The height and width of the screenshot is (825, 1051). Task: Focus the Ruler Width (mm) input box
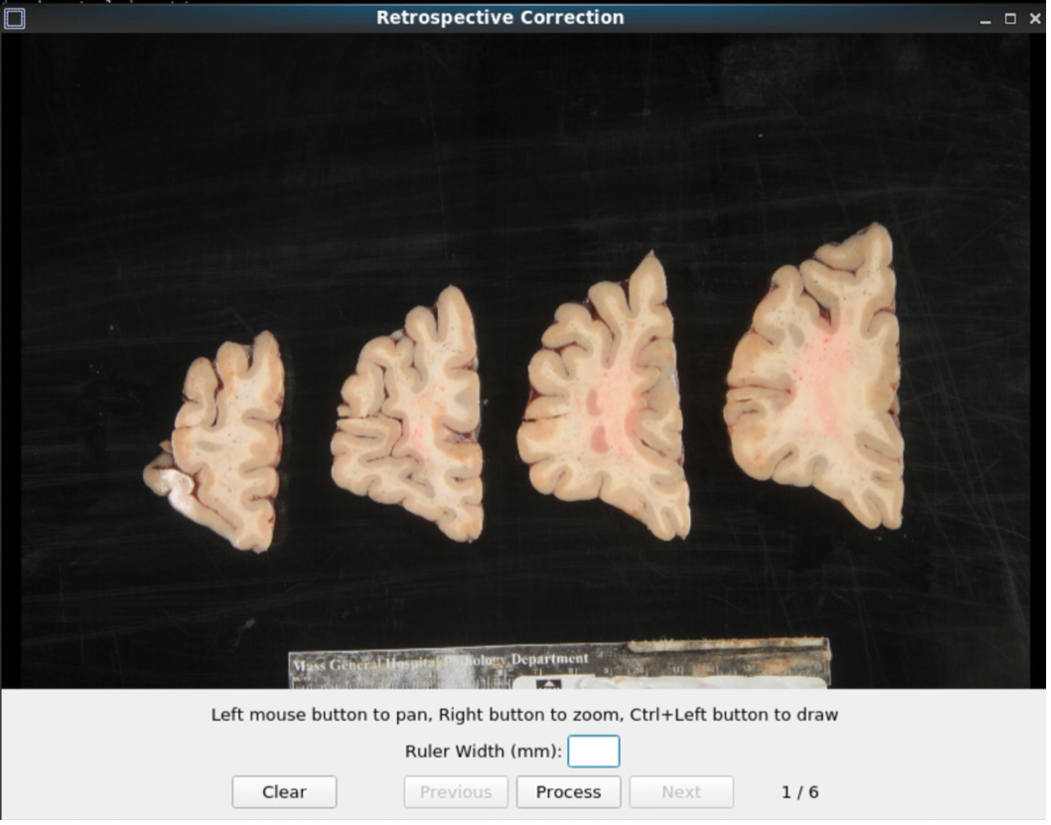click(593, 752)
